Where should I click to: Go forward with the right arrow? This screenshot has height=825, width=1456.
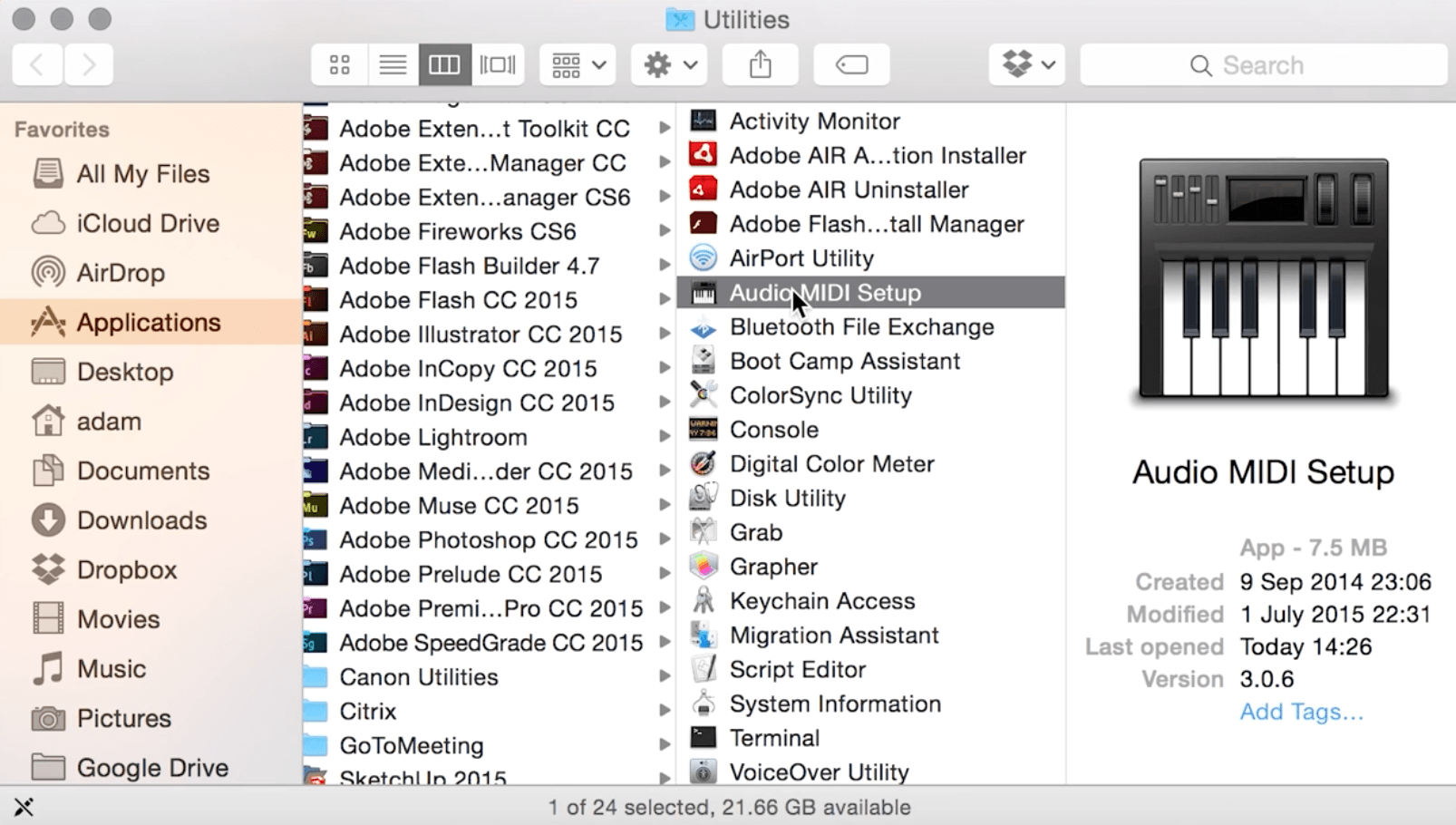tap(89, 64)
